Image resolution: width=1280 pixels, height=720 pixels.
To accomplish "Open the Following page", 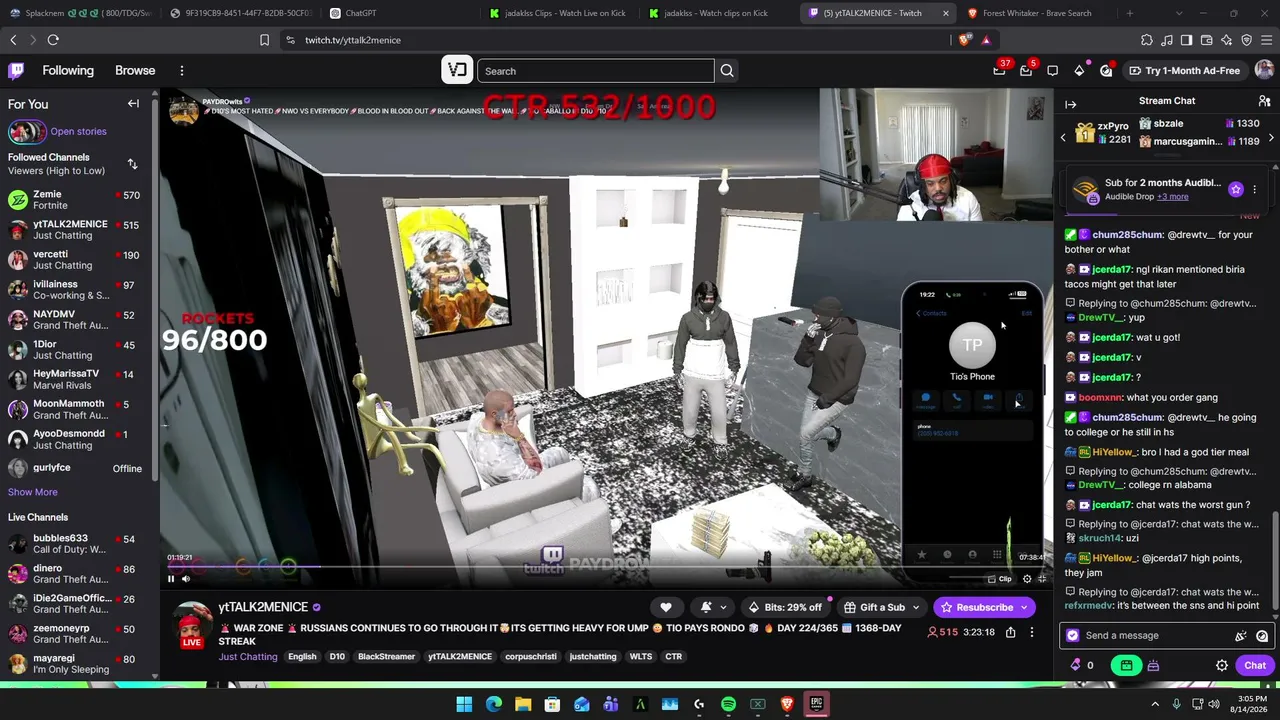I will pos(68,71).
